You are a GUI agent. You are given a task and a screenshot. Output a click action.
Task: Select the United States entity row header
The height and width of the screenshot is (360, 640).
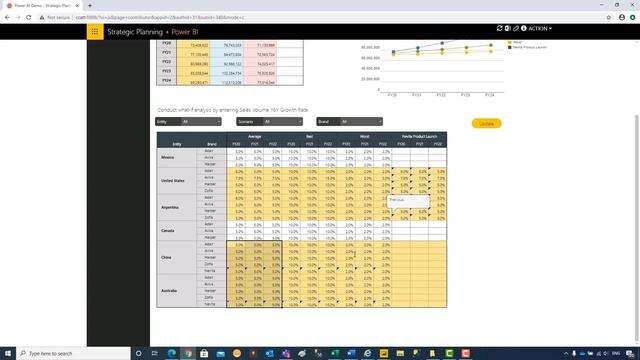pos(176,181)
